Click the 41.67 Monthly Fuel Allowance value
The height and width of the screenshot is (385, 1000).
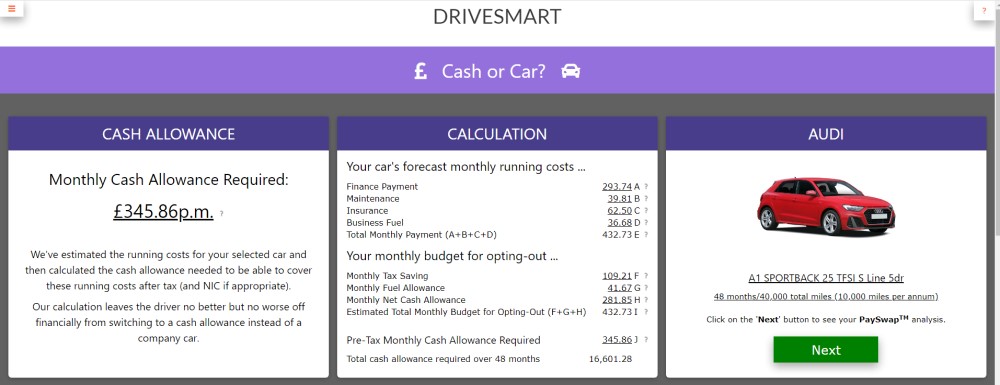click(619, 288)
